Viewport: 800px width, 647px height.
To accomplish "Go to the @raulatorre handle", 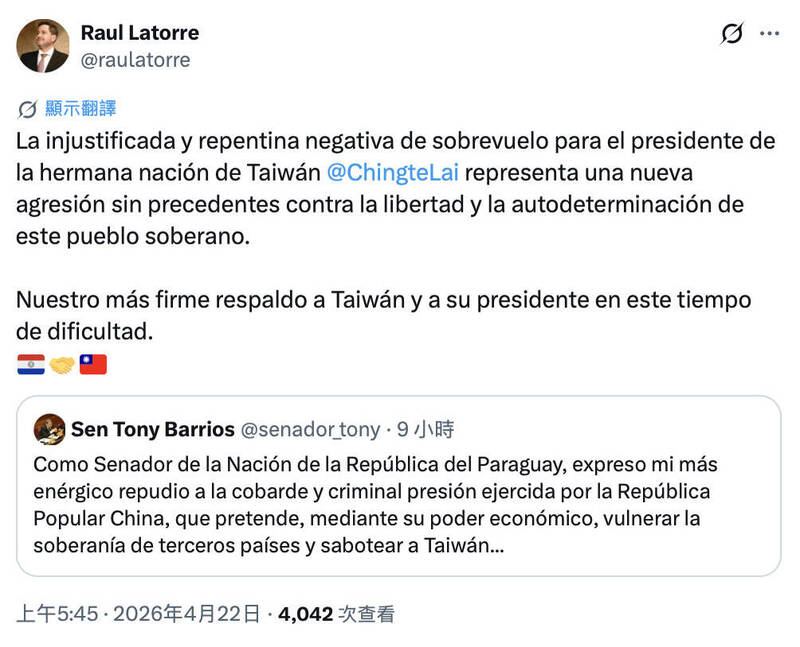I will coord(135,60).
